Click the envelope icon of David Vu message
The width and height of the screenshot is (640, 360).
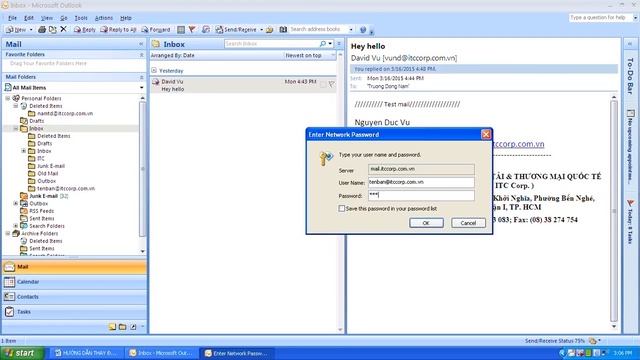[156, 82]
